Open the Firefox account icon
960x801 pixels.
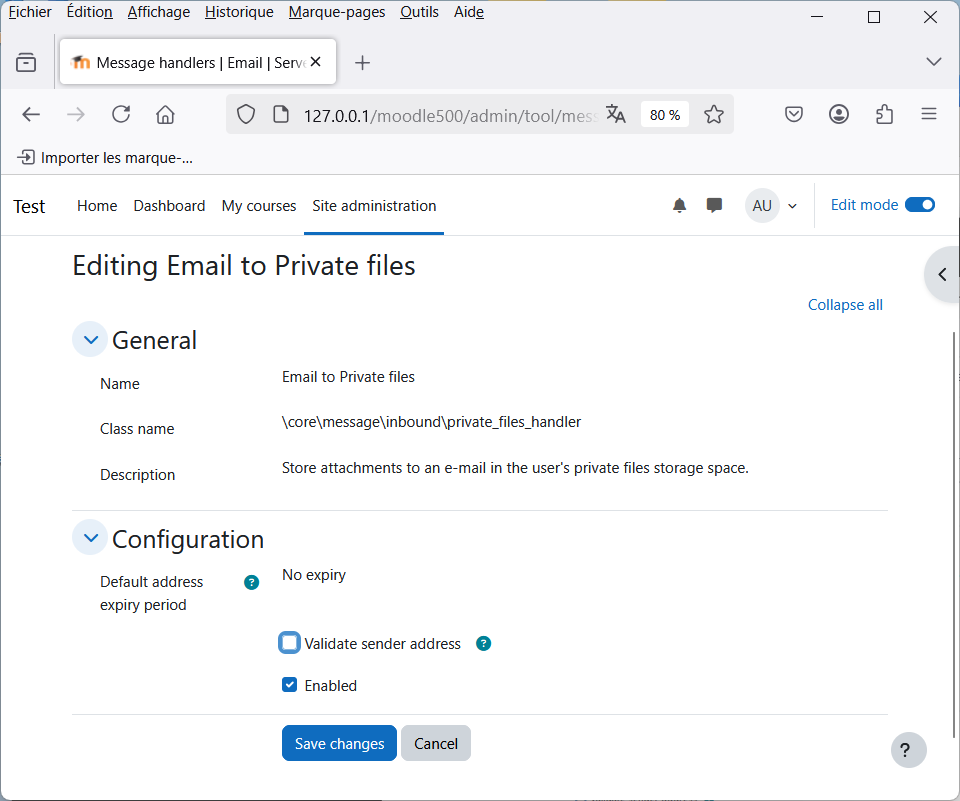click(839, 115)
